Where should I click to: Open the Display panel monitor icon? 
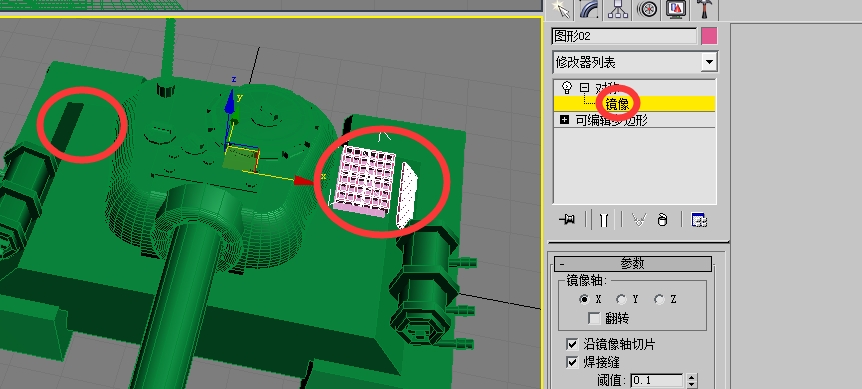tap(676, 8)
